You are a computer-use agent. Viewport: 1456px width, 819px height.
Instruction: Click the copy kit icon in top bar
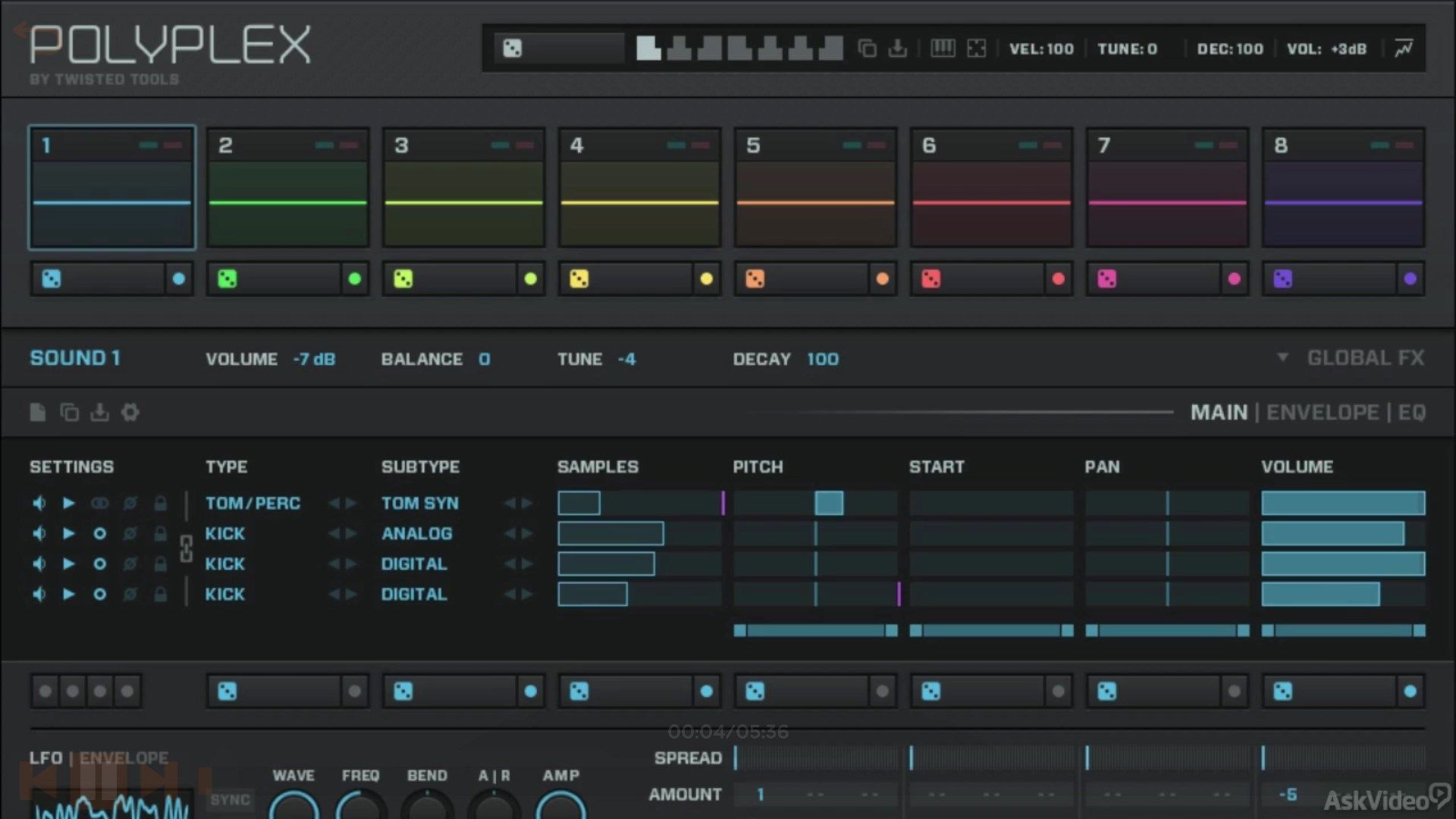click(867, 49)
